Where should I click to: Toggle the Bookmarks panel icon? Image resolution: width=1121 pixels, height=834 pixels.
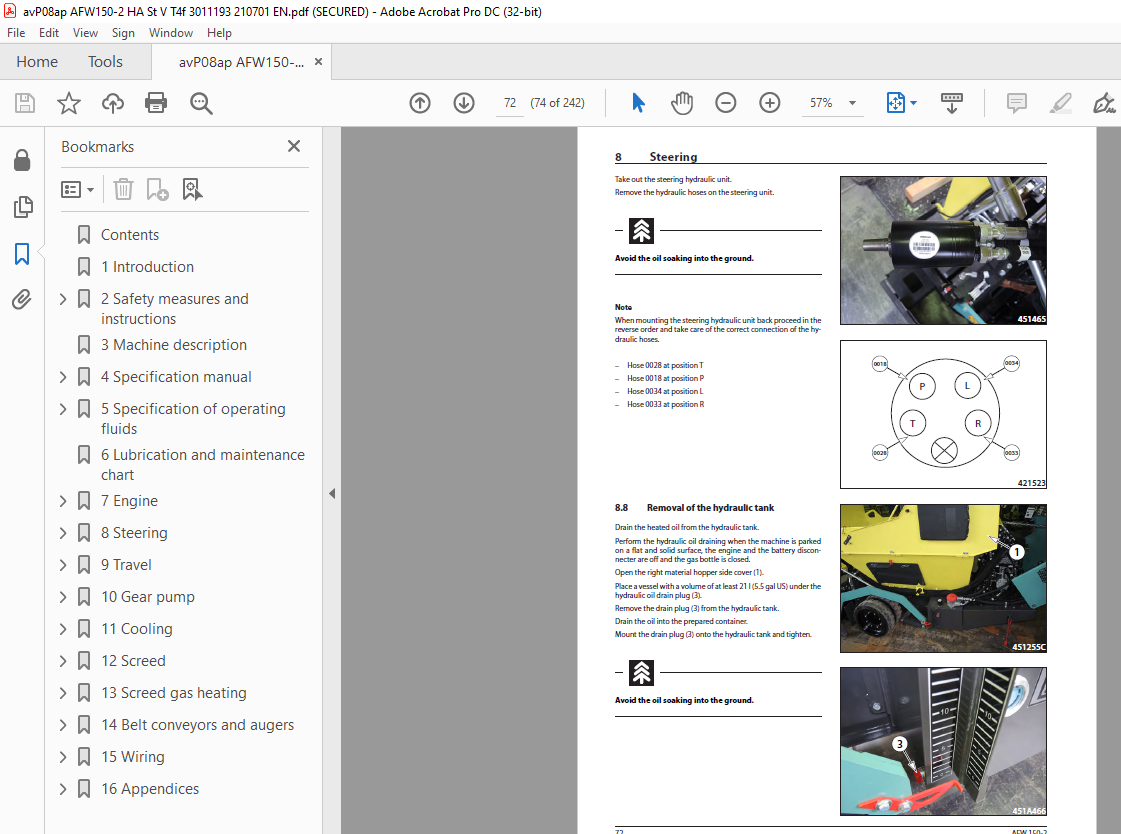(x=22, y=254)
